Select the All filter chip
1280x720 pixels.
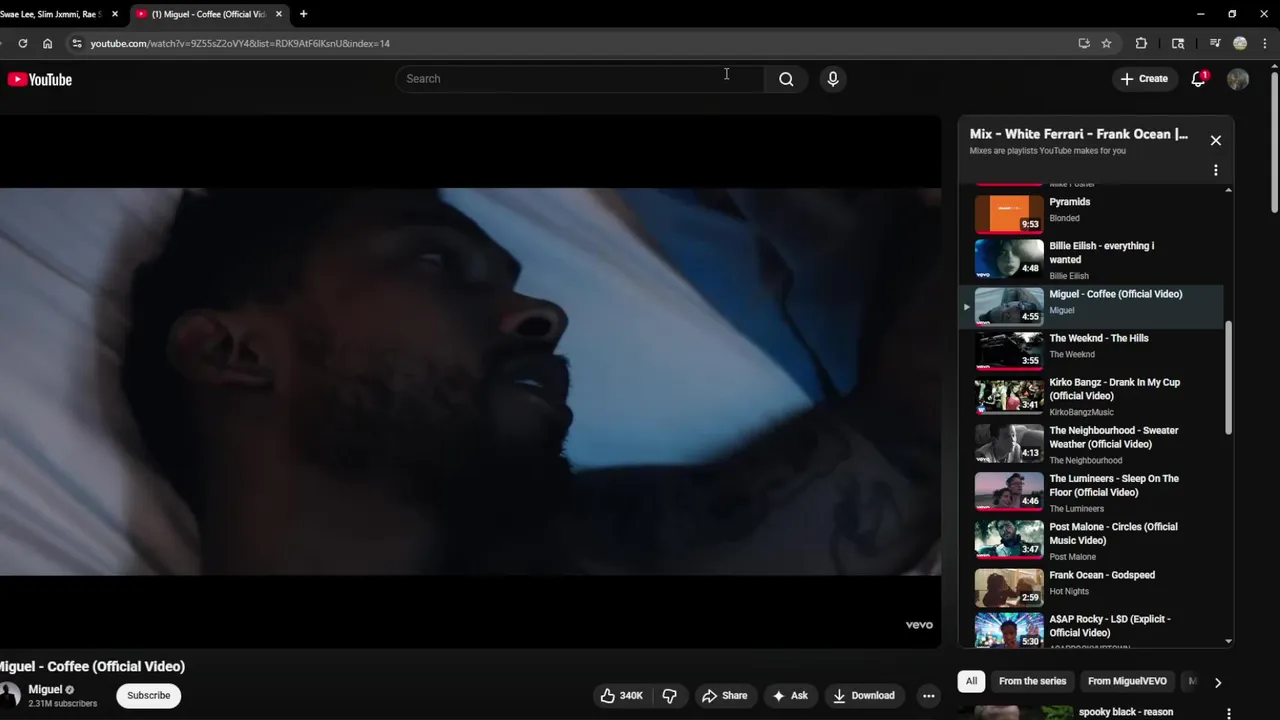click(x=971, y=681)
